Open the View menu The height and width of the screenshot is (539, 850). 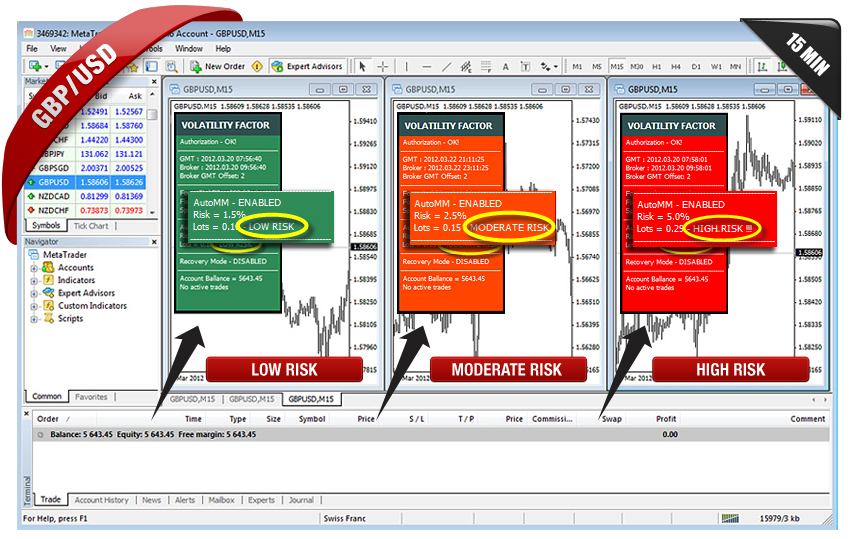[x=58, y=48]
